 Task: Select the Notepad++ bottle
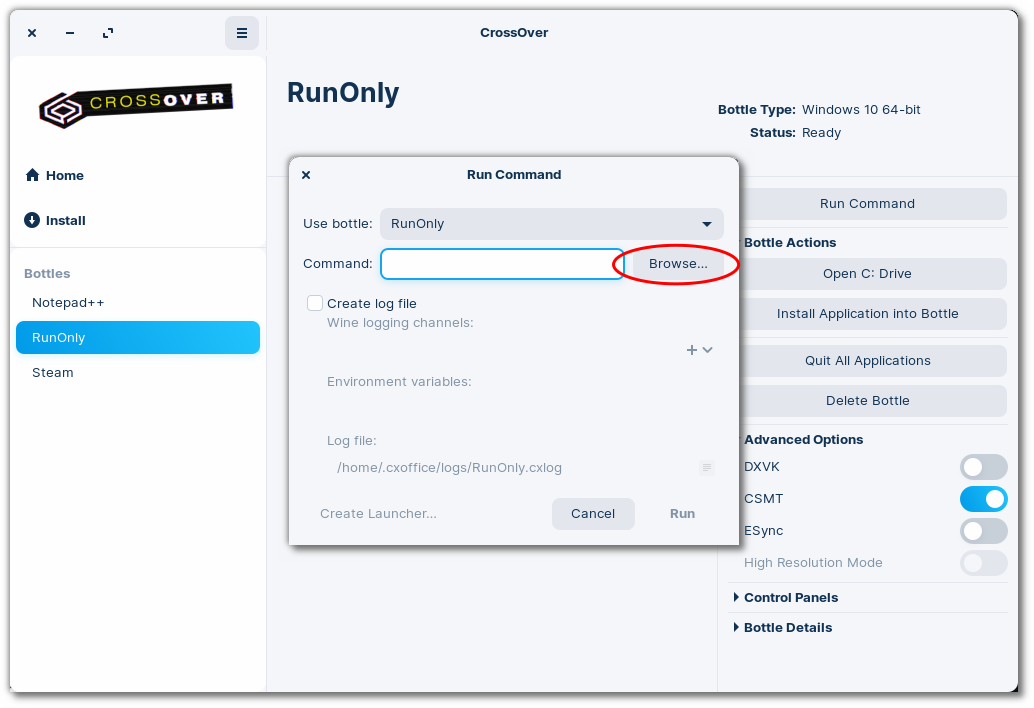(138, 303)
